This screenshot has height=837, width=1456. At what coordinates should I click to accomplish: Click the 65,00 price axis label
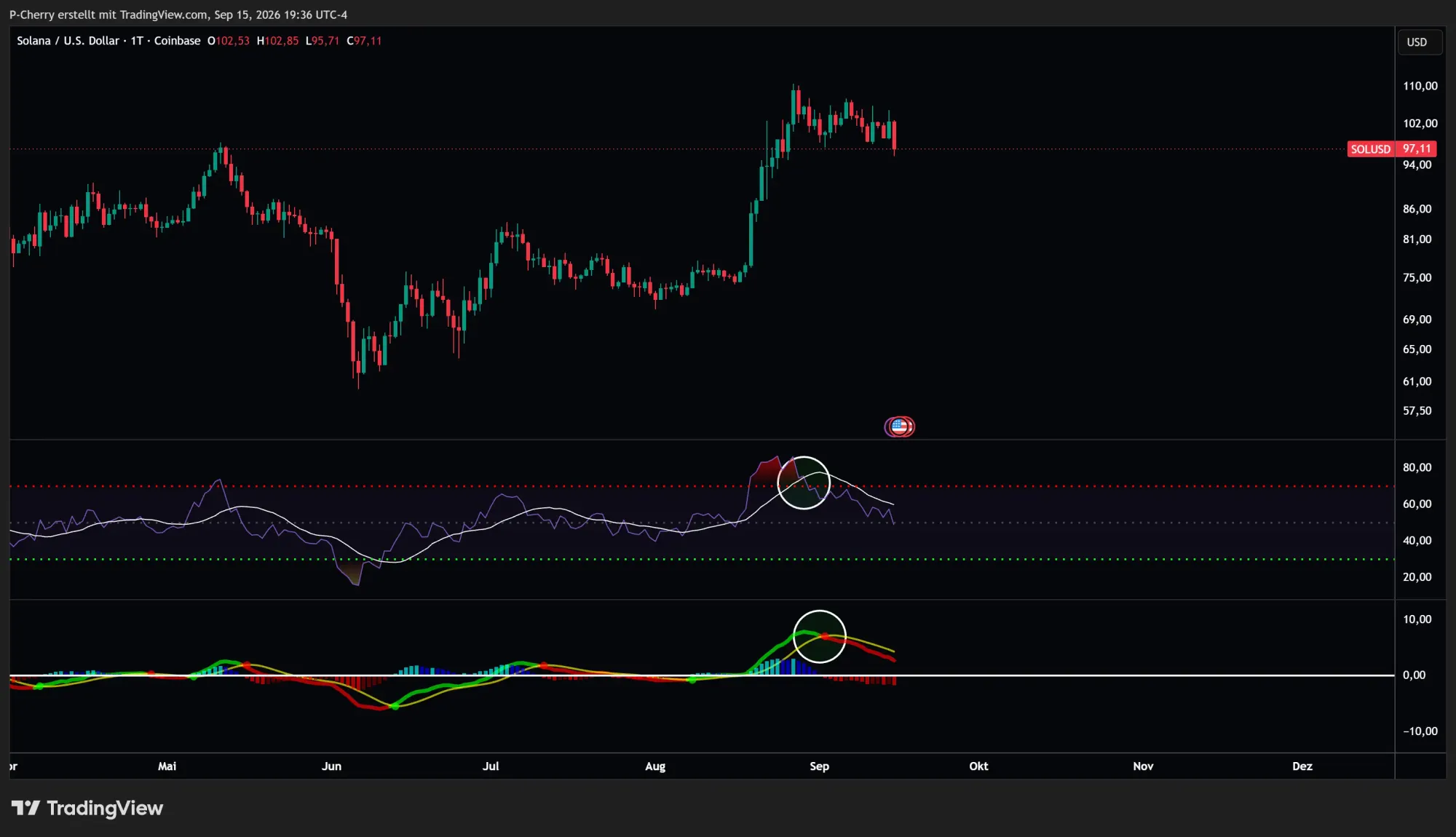coord(1417,349)
